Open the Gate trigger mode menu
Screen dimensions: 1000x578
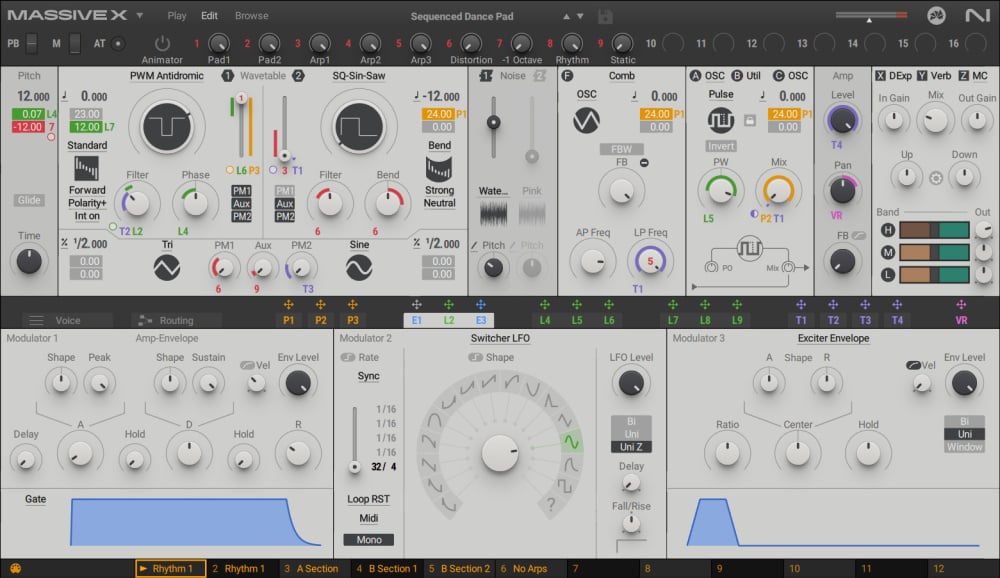tap(35, 499)
